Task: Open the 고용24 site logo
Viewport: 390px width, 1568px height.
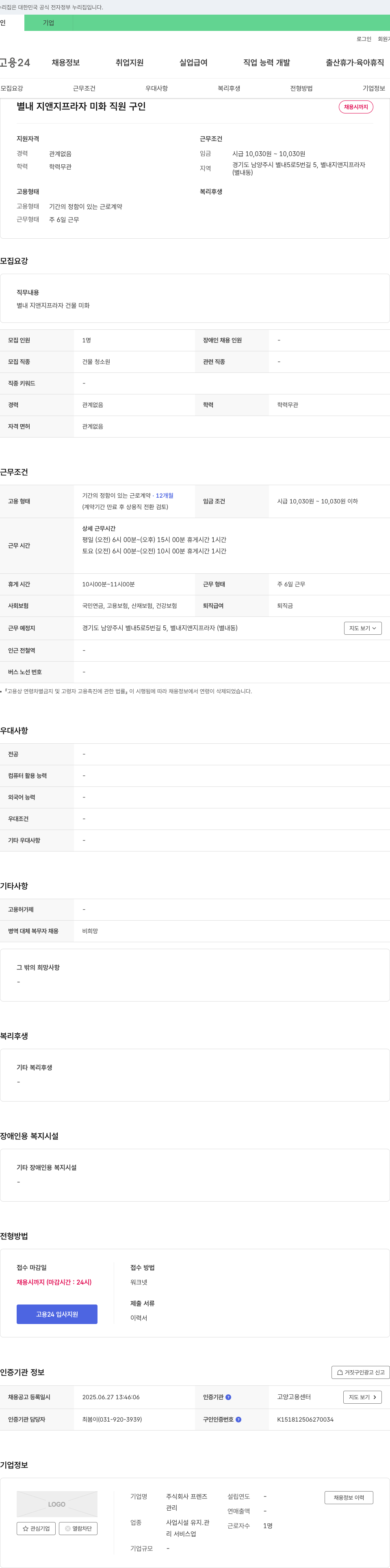Action: [15, 63]
